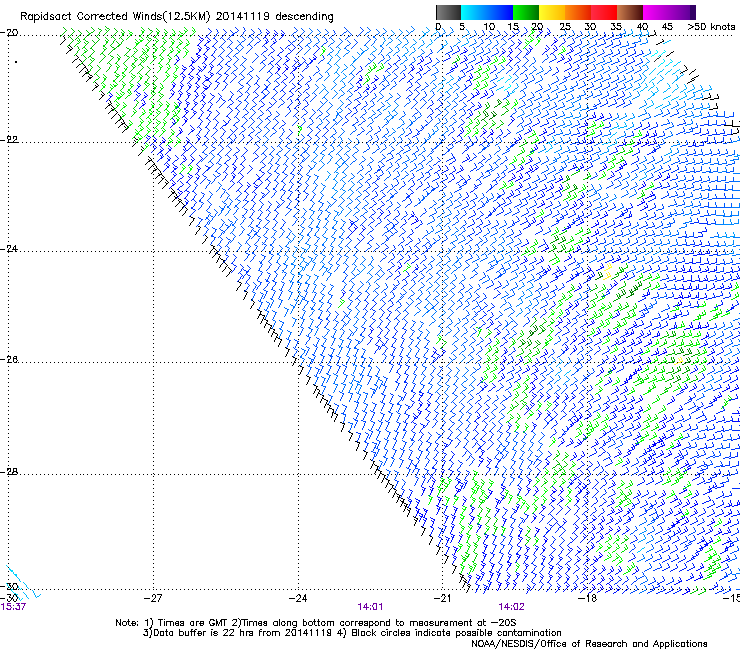
Task: Click the latitude label '-22' on the left axis
Action: coord(9,139)
